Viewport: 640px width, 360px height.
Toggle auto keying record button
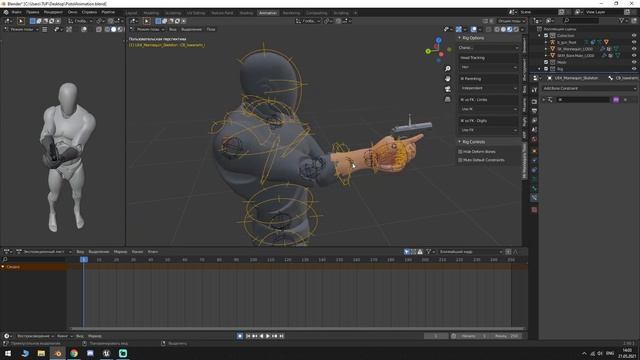click(240, 336)
